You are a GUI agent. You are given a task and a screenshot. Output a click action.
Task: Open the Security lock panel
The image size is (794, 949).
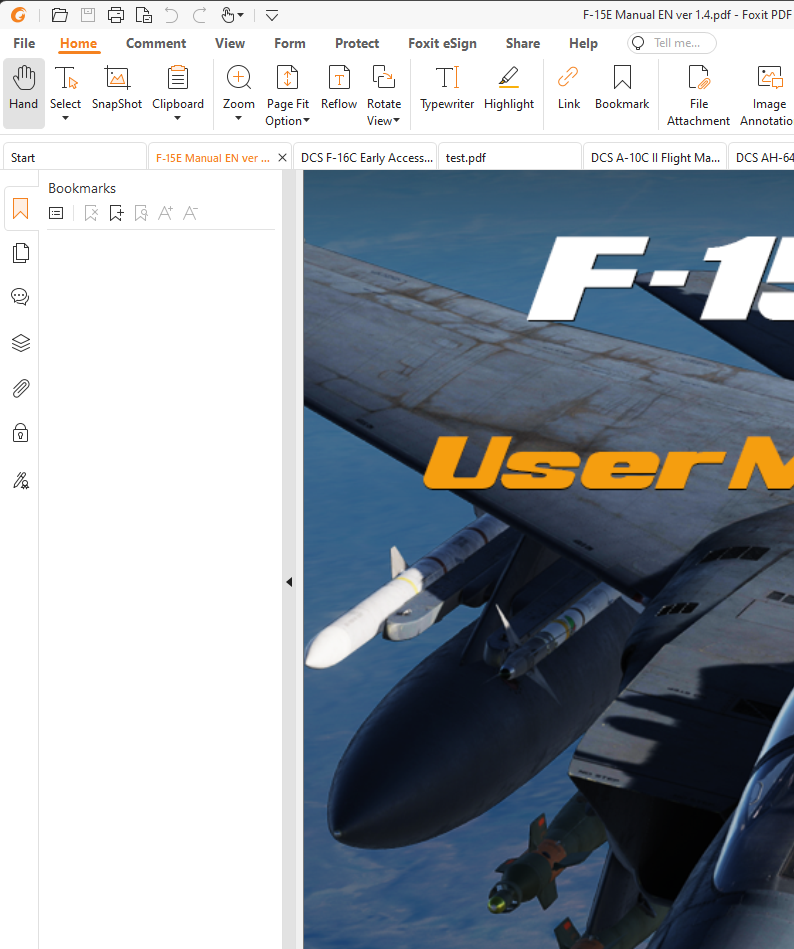pos(21,433)
